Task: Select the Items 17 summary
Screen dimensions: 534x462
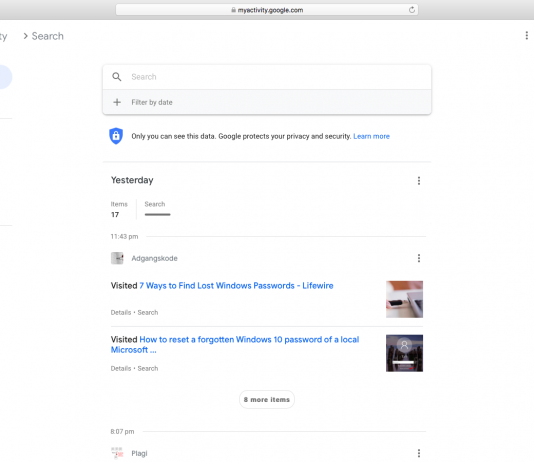Action: (119, 209)
